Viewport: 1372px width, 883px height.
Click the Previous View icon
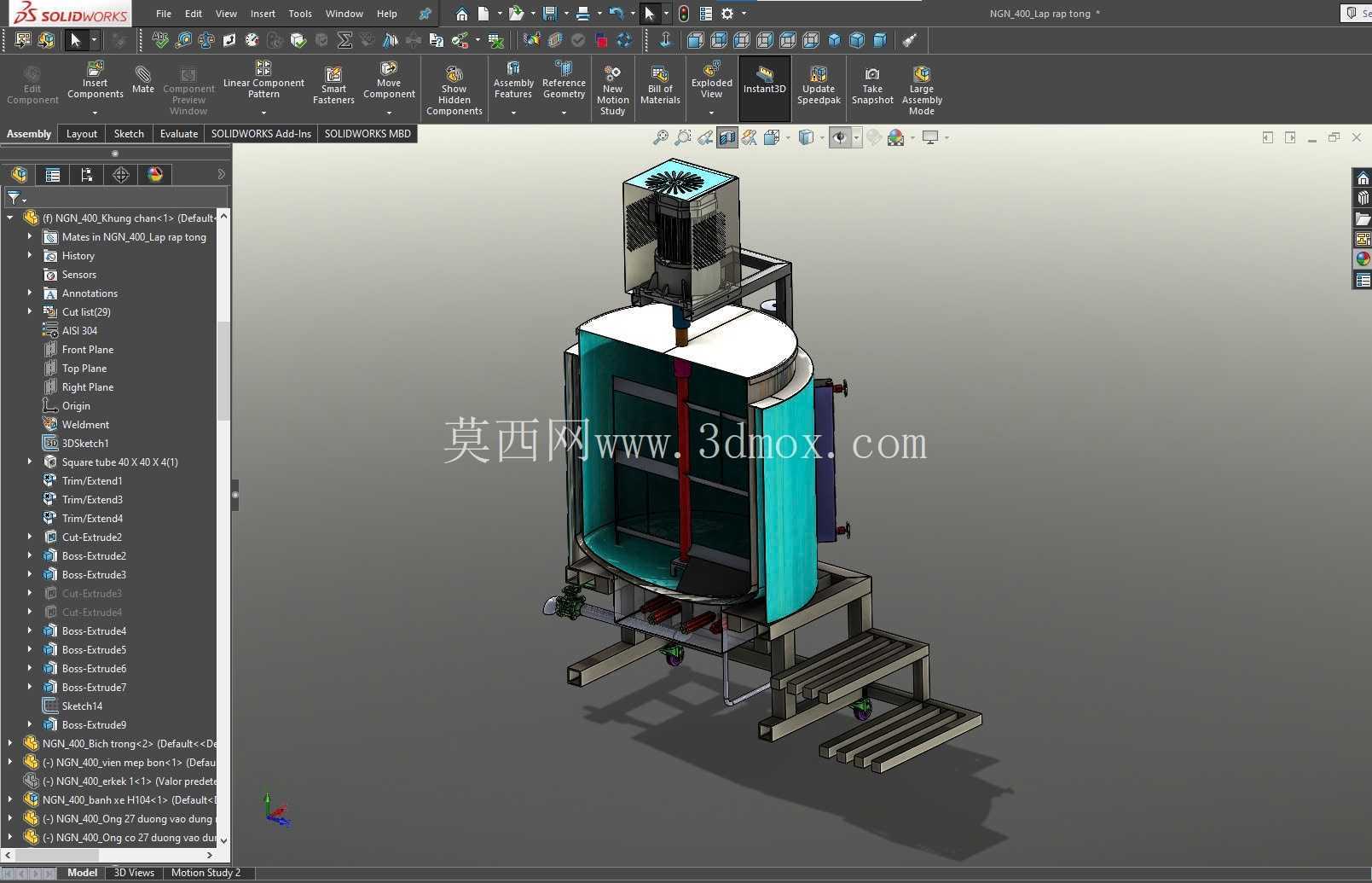click(x=705, y=137)
